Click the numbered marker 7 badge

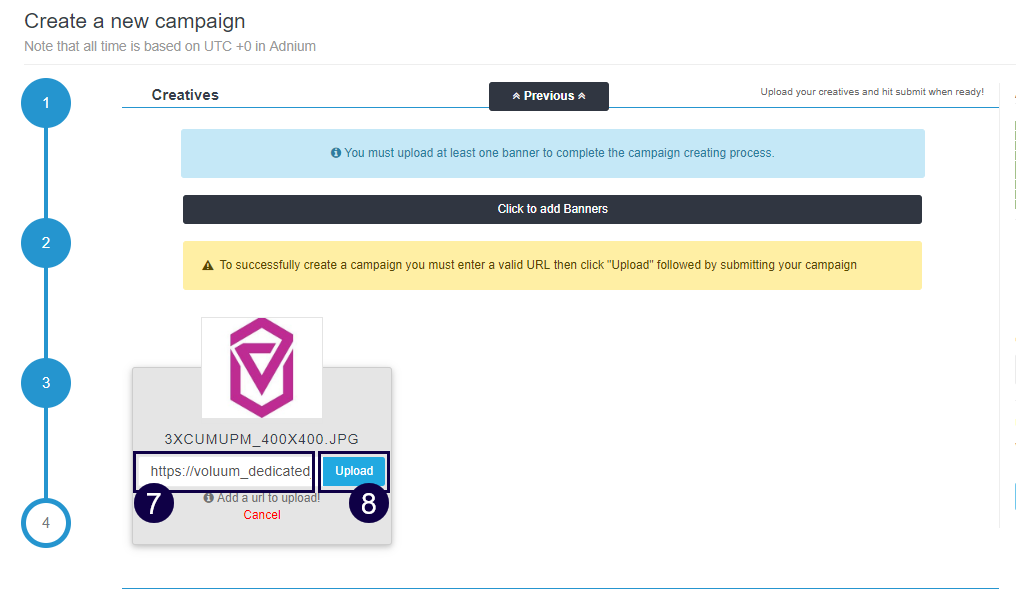coord(154,504)
